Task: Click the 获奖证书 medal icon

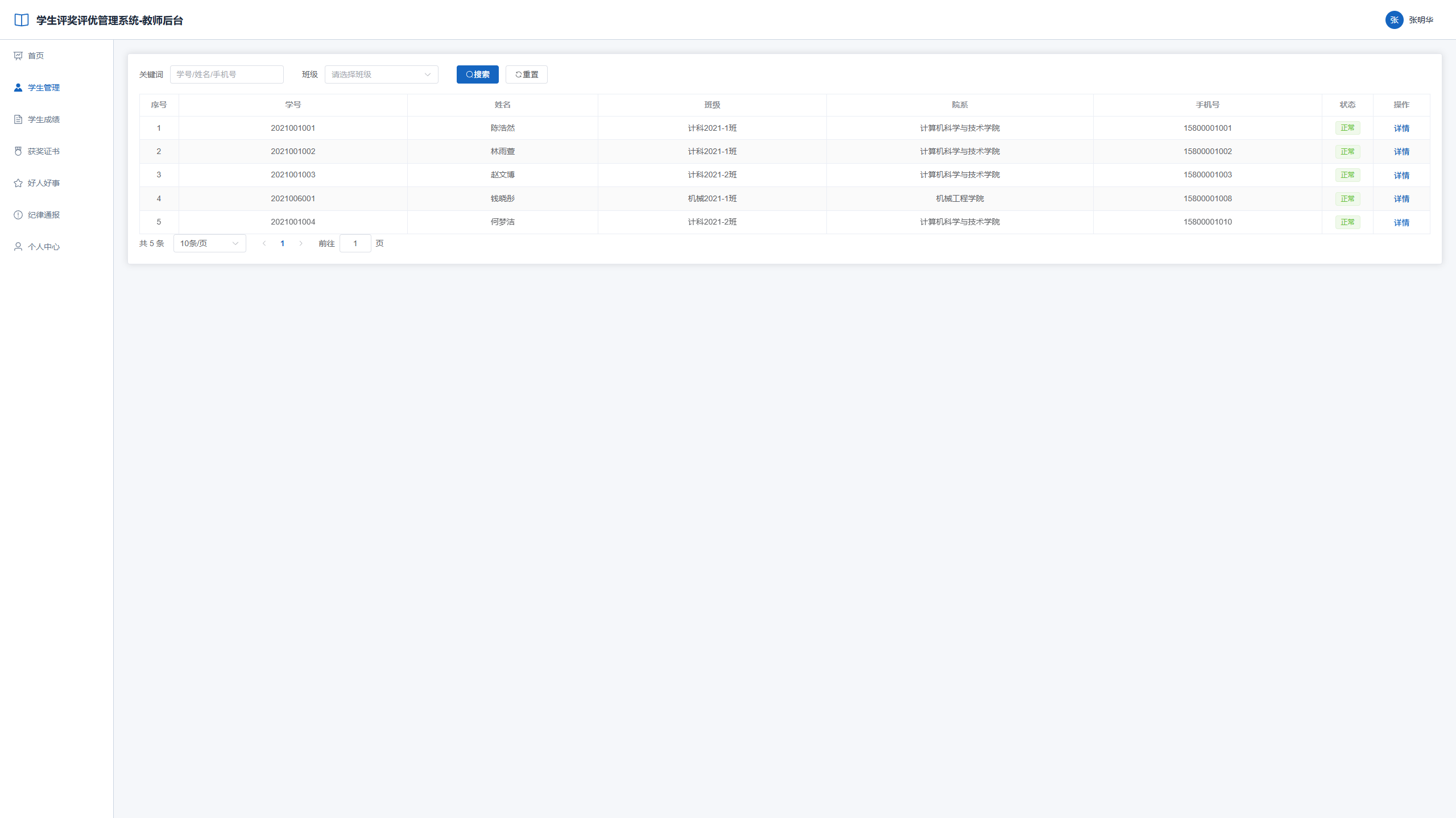Action: tap(18, 151)
